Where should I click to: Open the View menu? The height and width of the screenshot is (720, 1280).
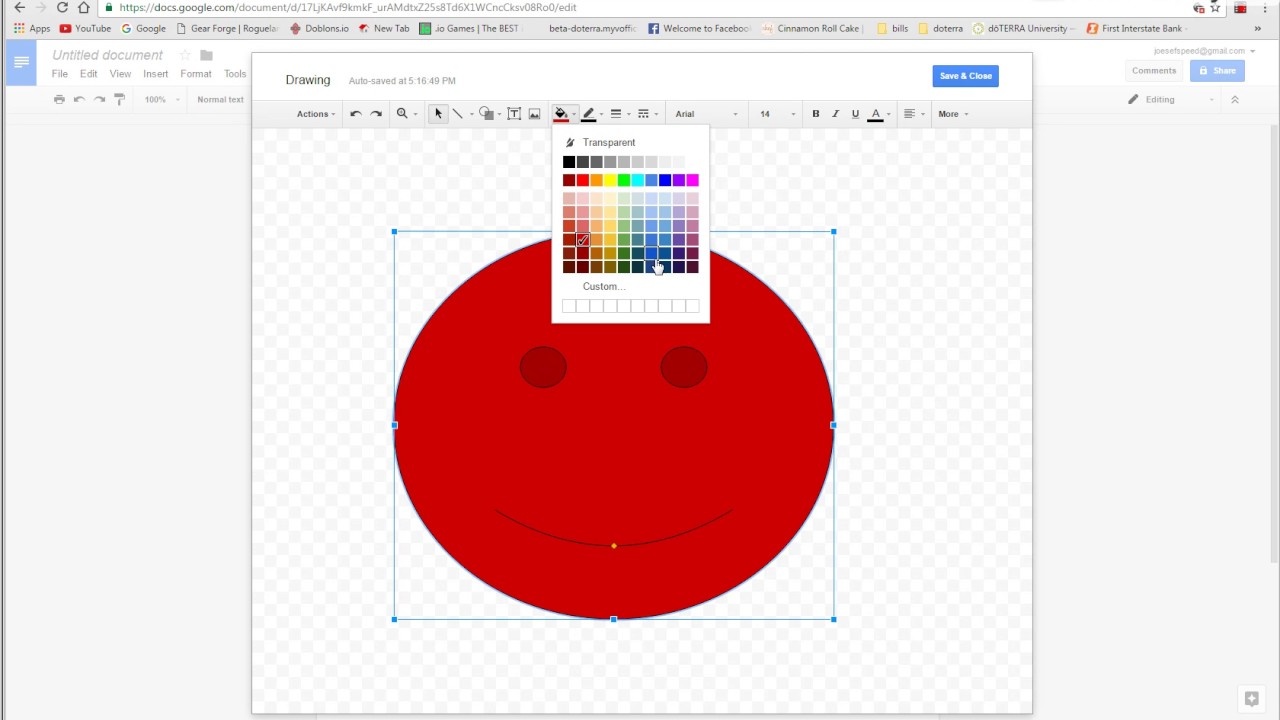120,74
